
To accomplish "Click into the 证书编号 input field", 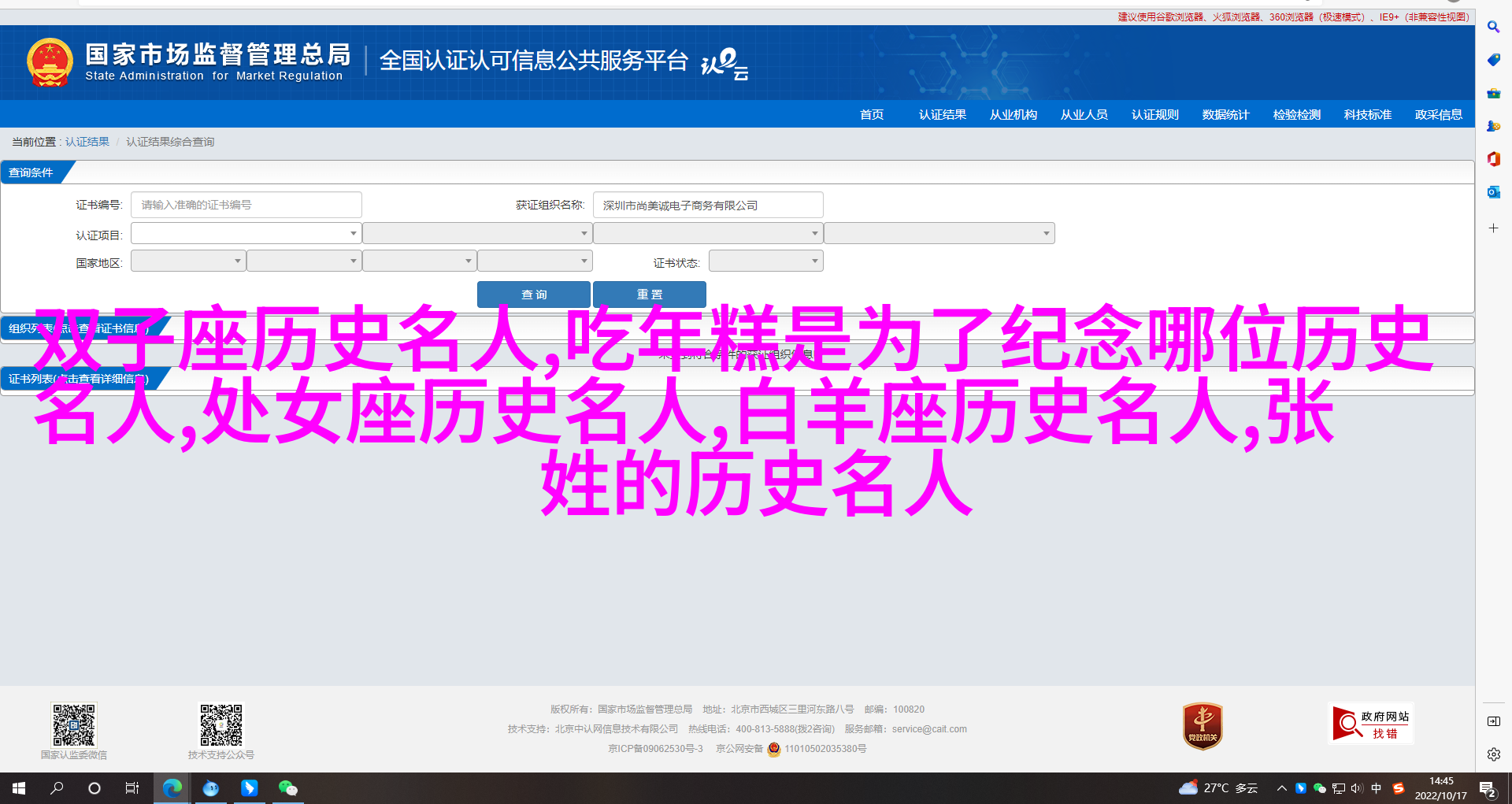I will tap(246, 205).
